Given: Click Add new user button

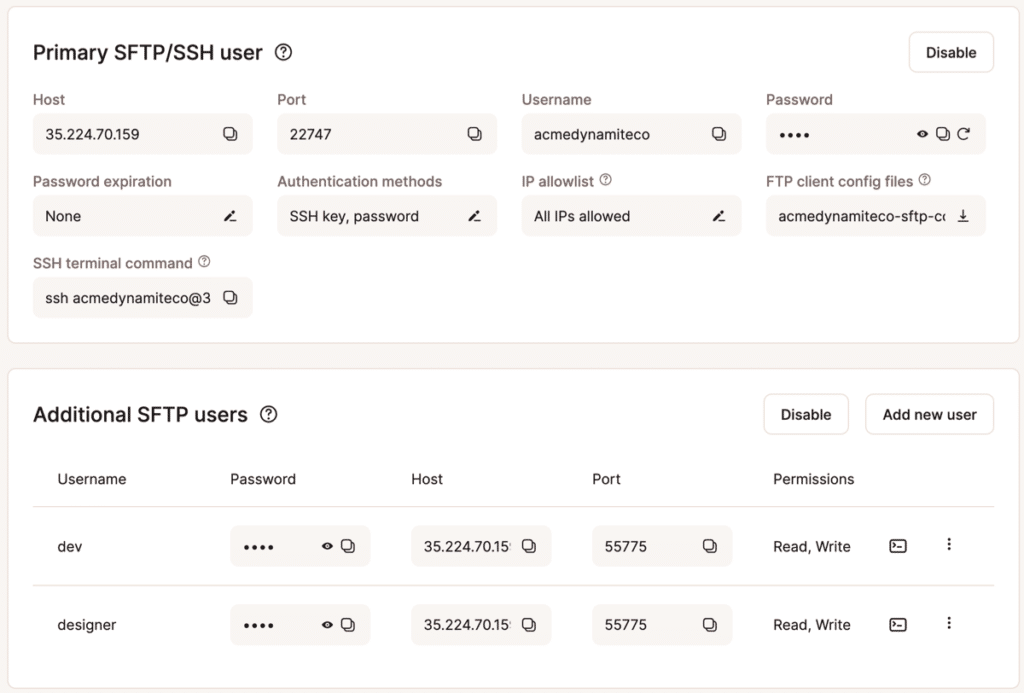Looking at the screenshot, I should pos(929,414).
